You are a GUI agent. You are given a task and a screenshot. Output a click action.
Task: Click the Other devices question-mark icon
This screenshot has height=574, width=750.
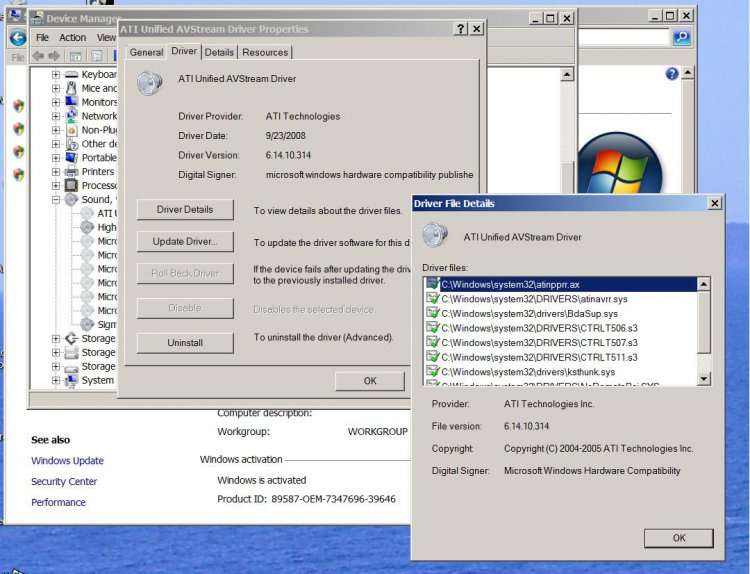click(71, 144)
